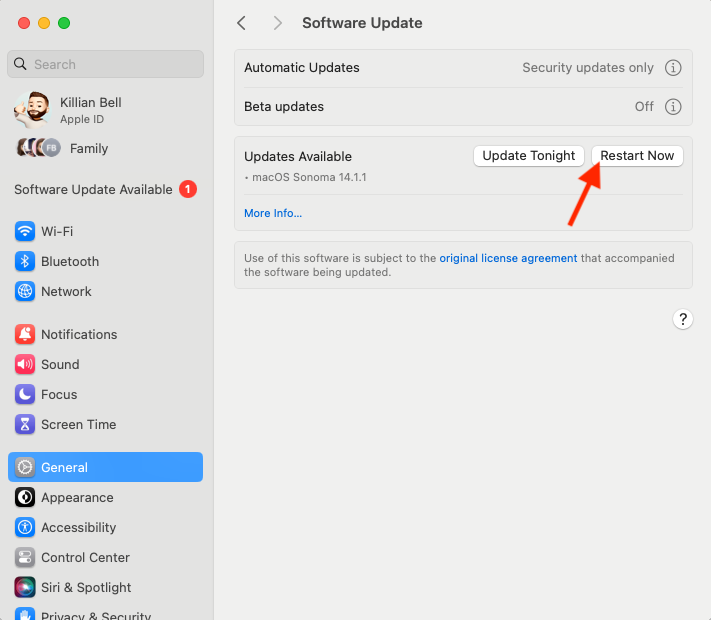Click the Focus label in sidebar
Screen dimensions: 711x620
pyautogui.click(x=59, y=394)
